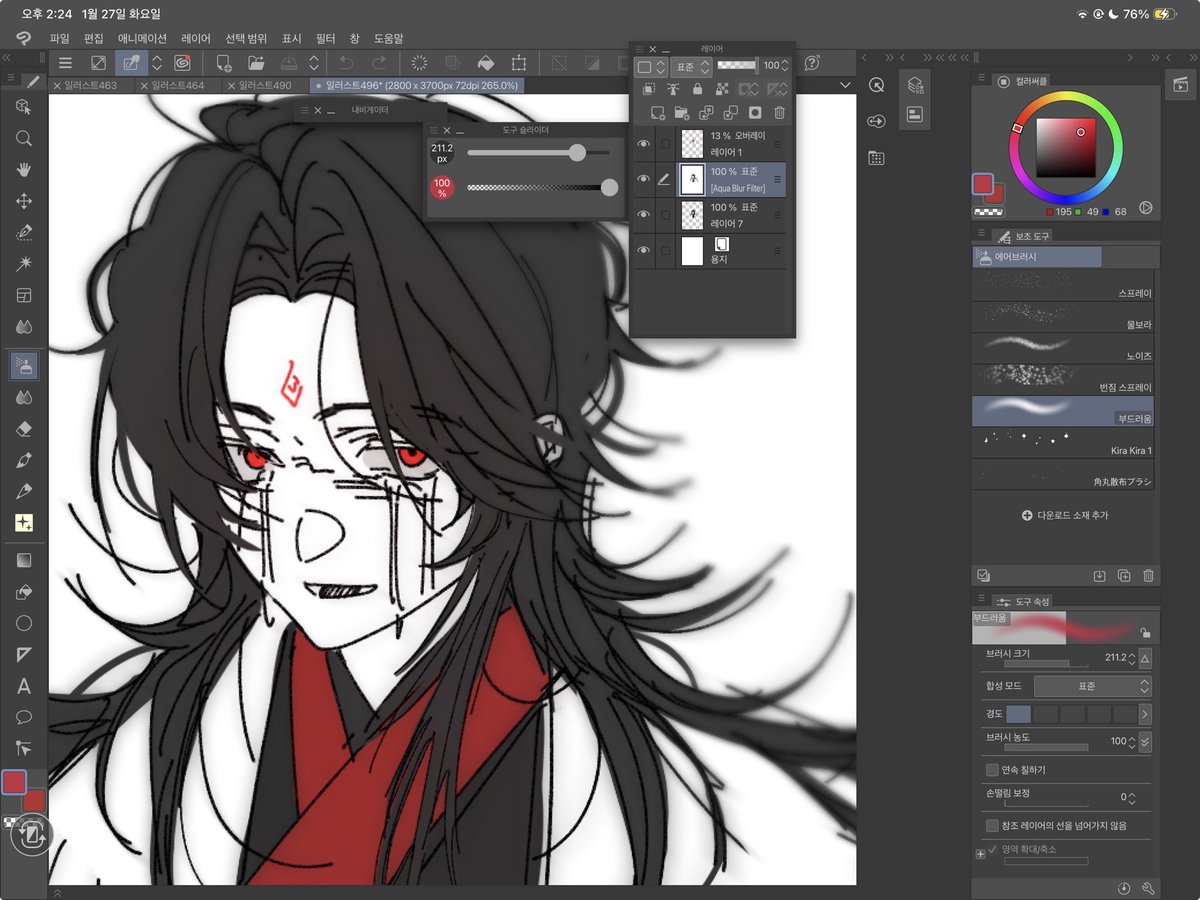Screen dimensions: 1200x900
Task: Open the 편집 menu
Action: coord(94,38)
